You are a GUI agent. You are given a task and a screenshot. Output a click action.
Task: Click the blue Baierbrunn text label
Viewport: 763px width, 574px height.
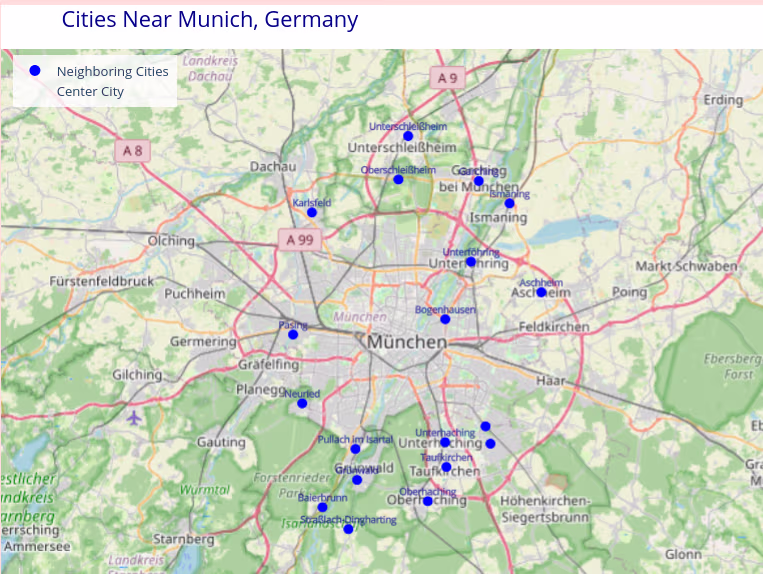click(323, 498)
